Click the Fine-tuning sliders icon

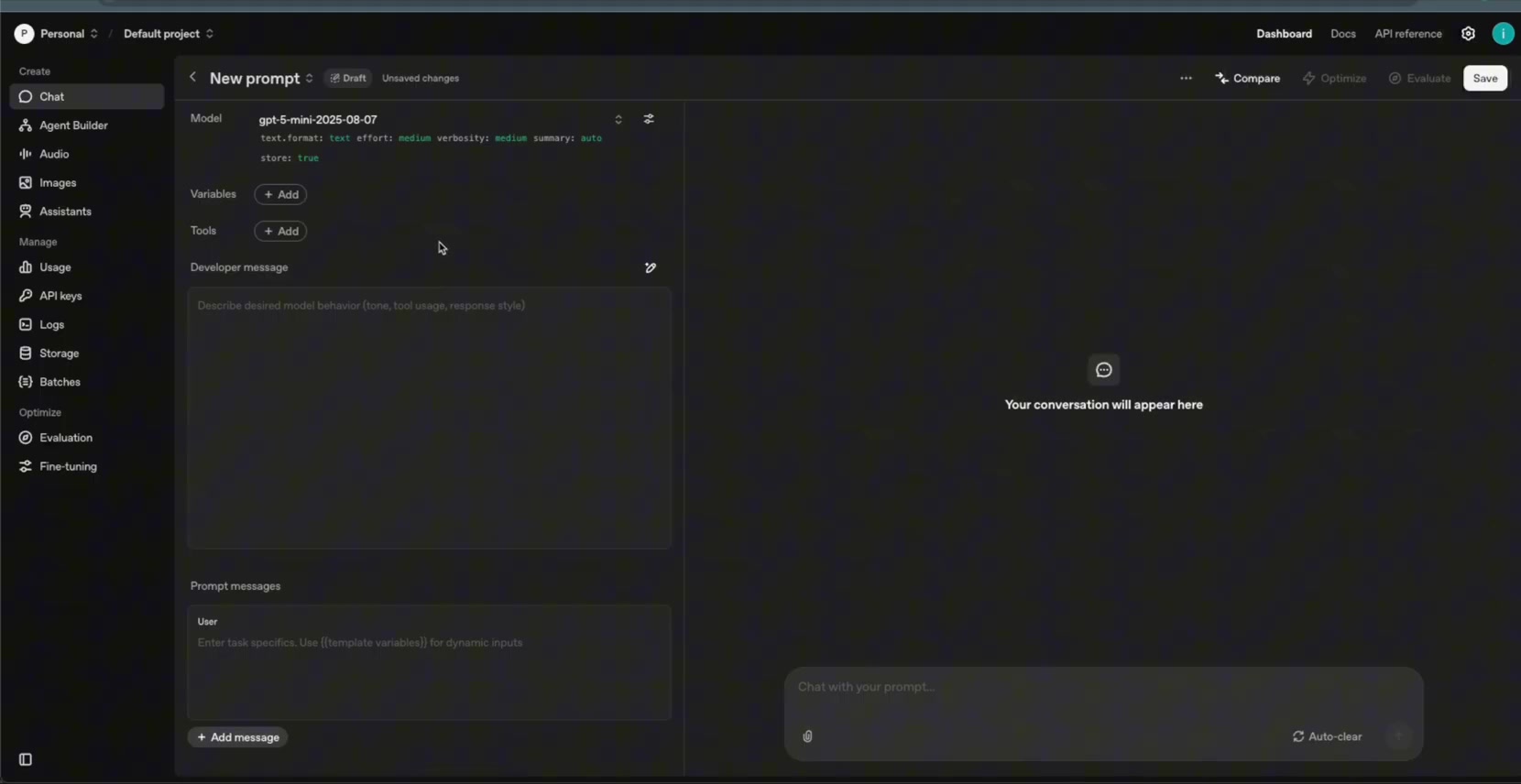(x=26, y=466)
